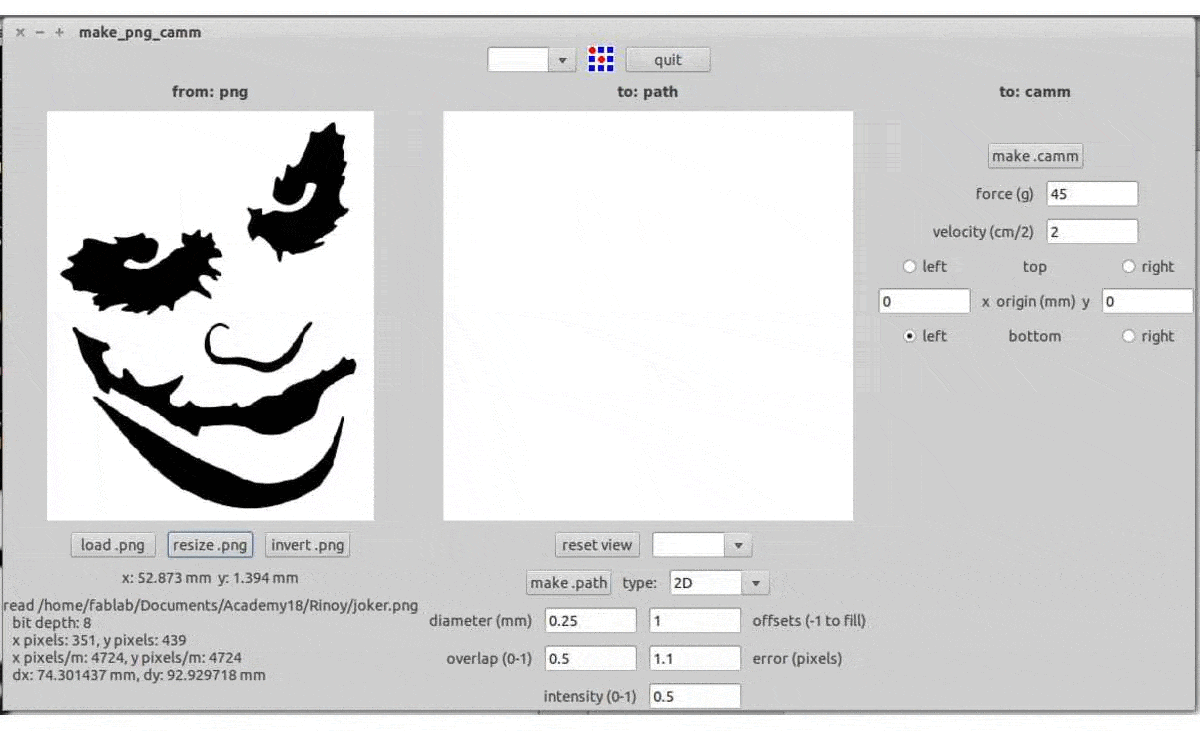Click the overlap (0-1) input field
Screen dimensions: 1200x731
591,658
